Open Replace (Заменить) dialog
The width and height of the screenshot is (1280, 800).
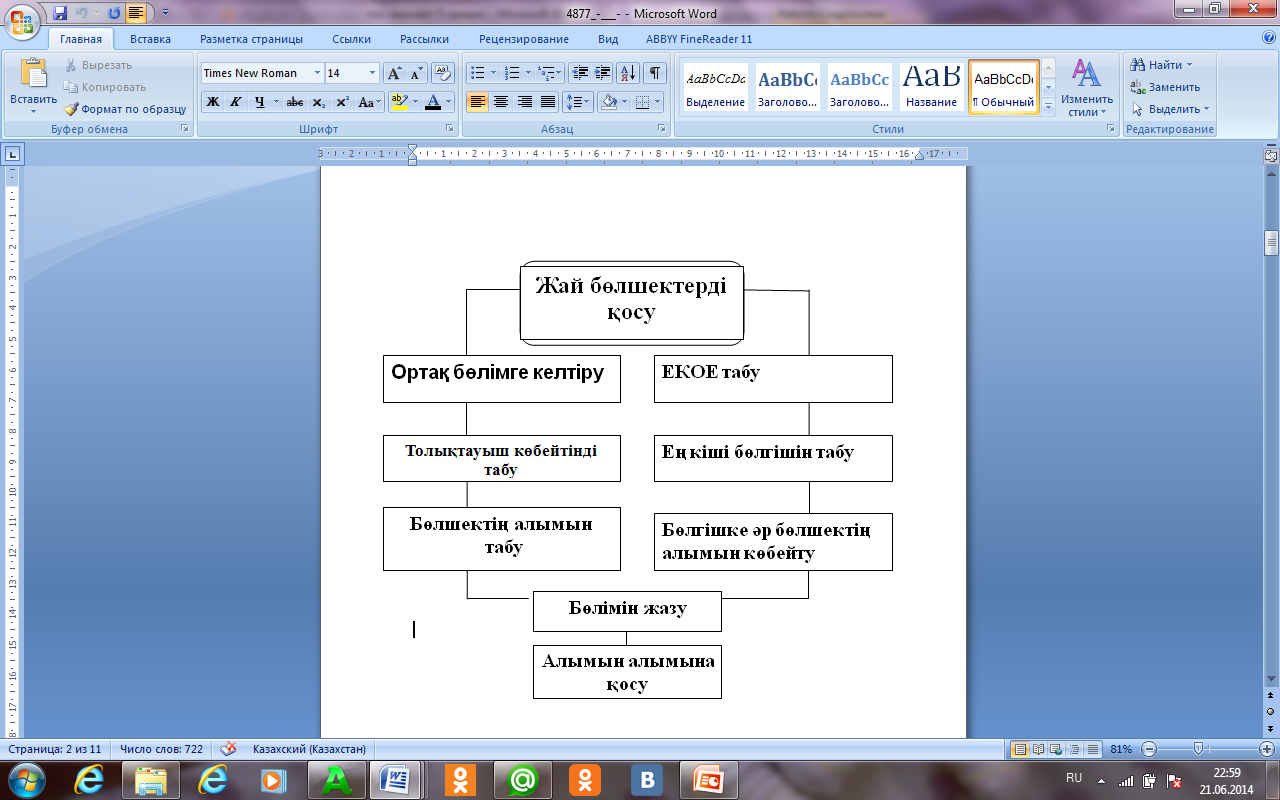(1165, 87)
